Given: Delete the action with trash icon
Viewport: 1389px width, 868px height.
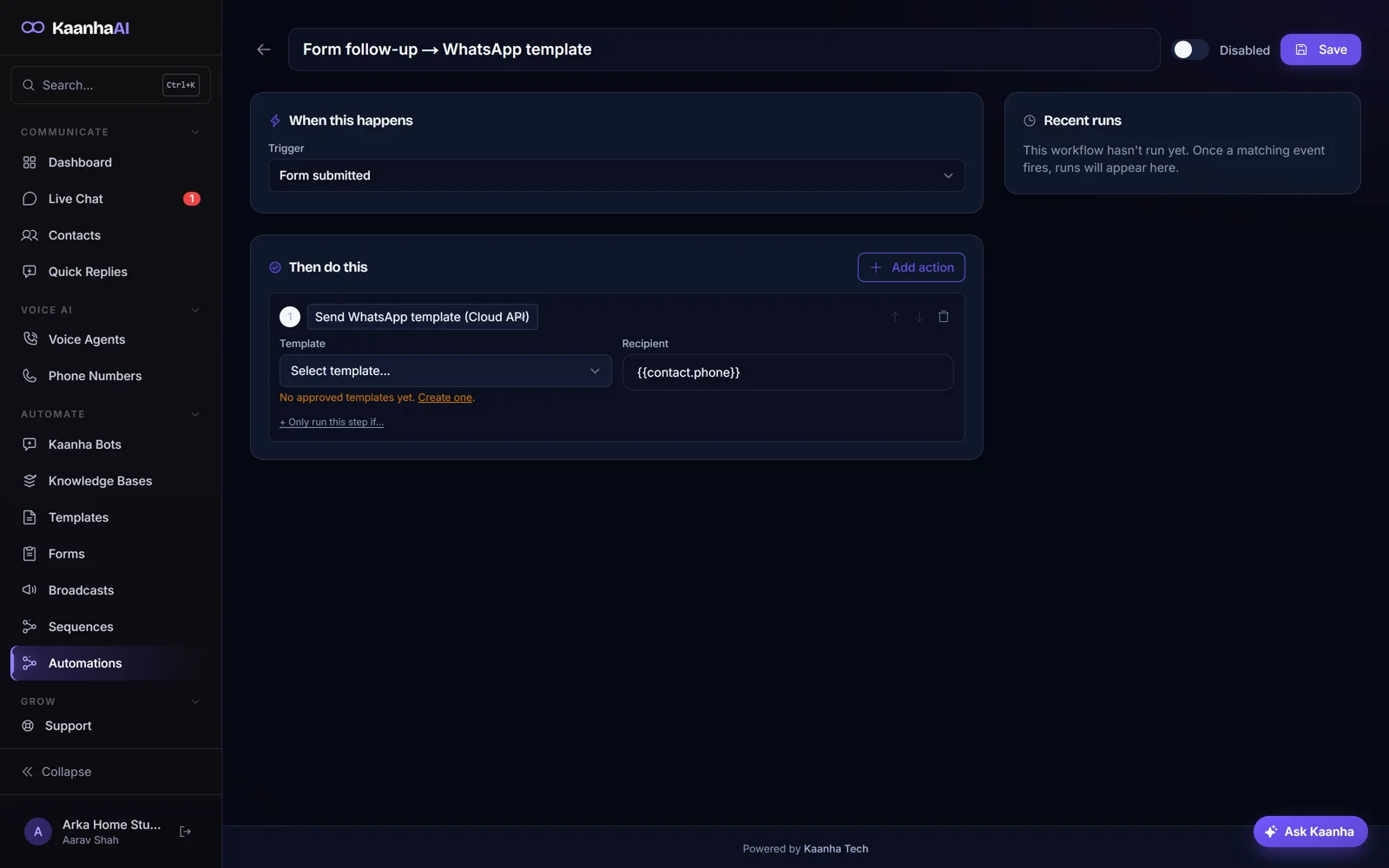Looking at the screenshot, I should coord(944,317).
